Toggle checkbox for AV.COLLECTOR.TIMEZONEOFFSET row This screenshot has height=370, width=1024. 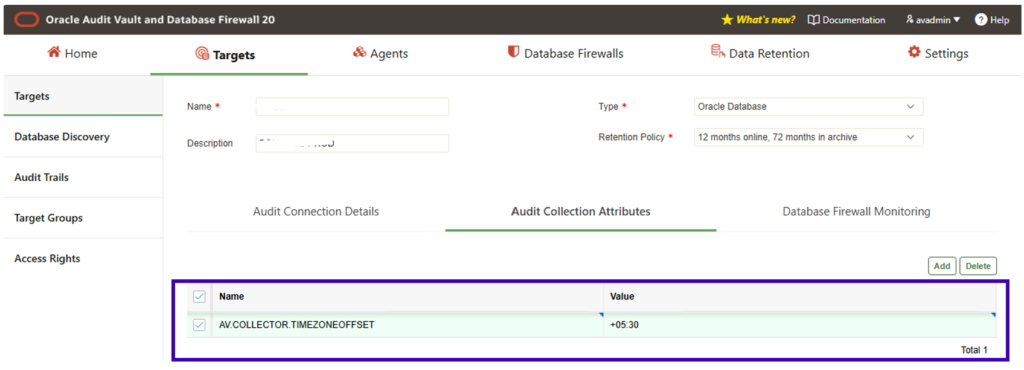199,324
